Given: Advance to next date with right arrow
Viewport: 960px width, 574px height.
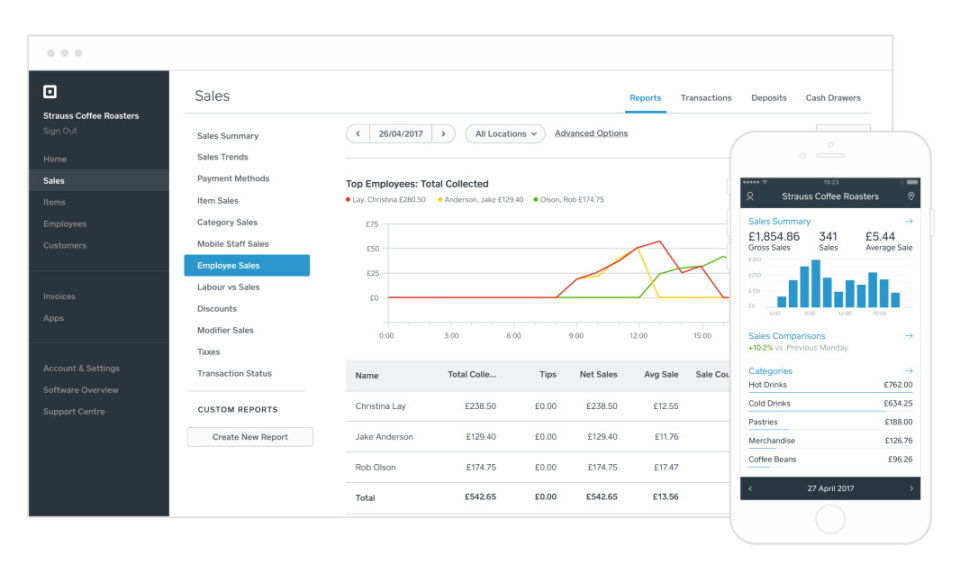Looking at the screenshot, I should click(x=443, y=133).
